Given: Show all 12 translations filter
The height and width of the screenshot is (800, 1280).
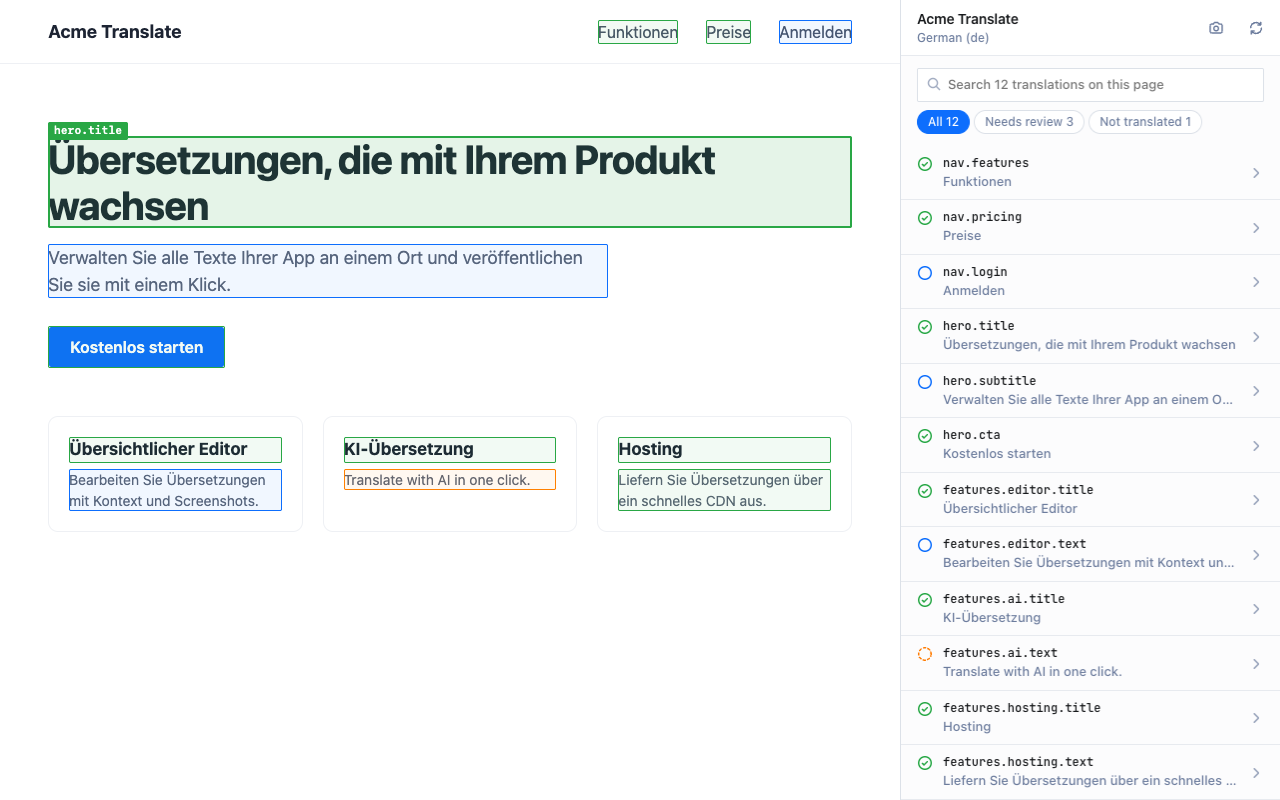Looking at the screenshot, I should [x=943, y=122].
